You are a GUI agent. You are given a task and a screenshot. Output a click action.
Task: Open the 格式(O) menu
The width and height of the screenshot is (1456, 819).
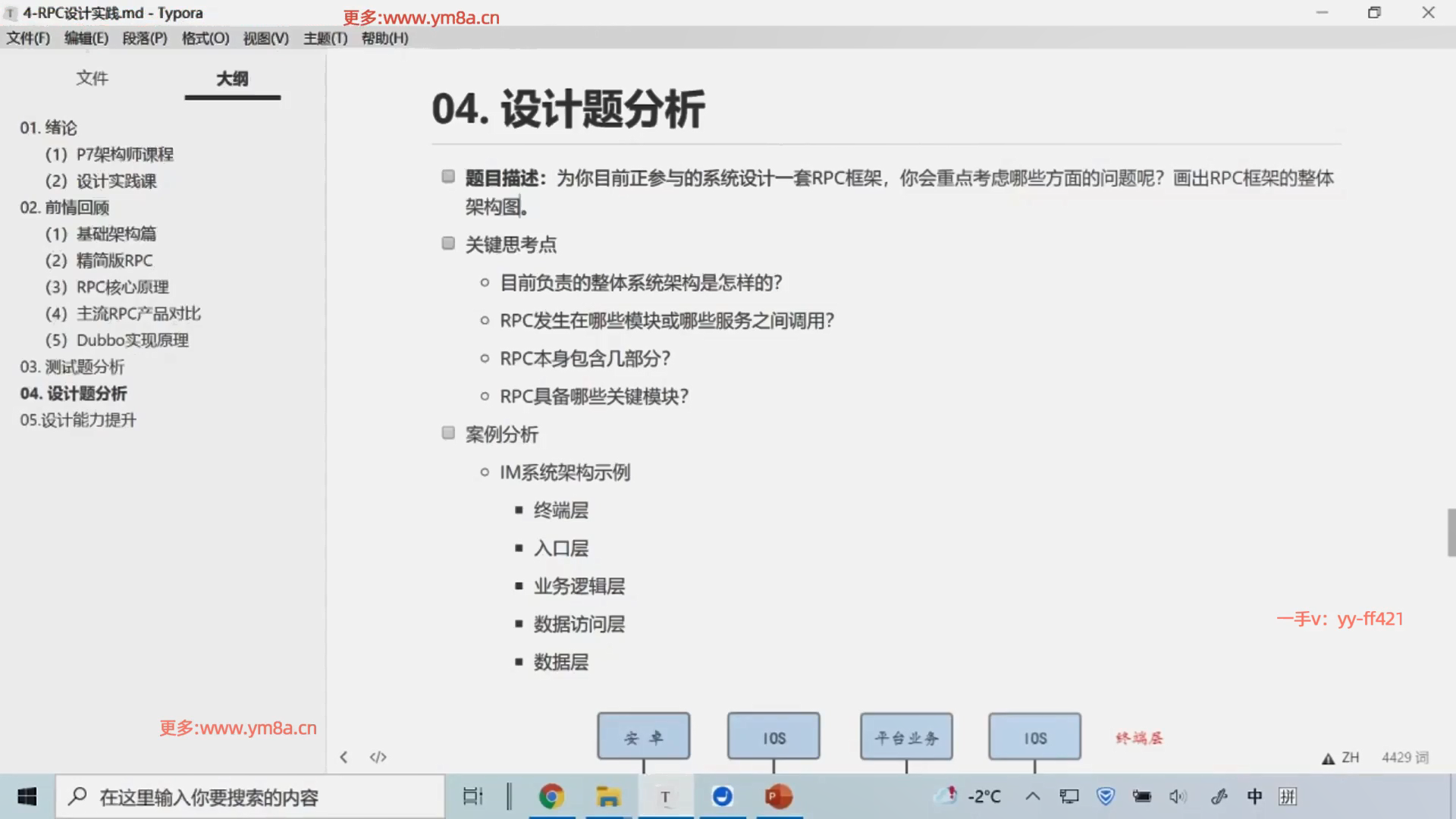[205, 38]
